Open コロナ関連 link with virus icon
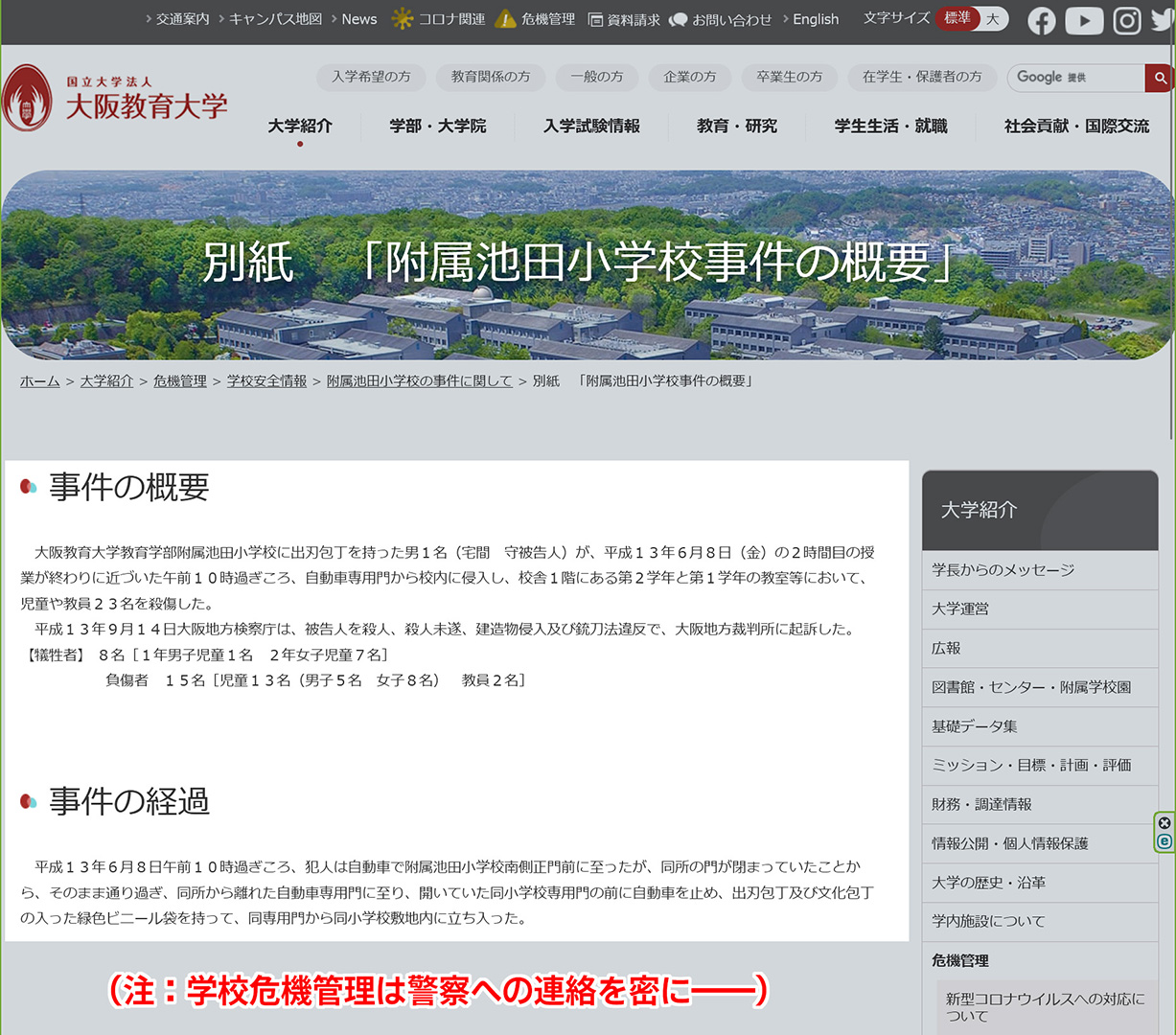1176x1035 pixels. pyautogui.click(x=439, y=19)
